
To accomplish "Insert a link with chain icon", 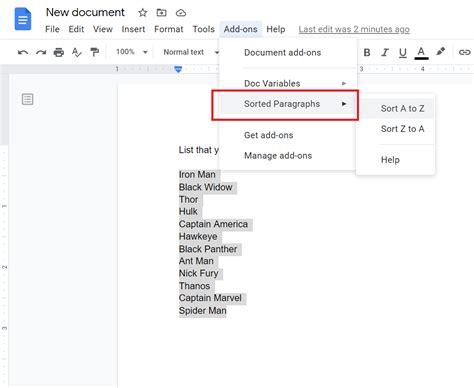I will [x=464, y=52].
